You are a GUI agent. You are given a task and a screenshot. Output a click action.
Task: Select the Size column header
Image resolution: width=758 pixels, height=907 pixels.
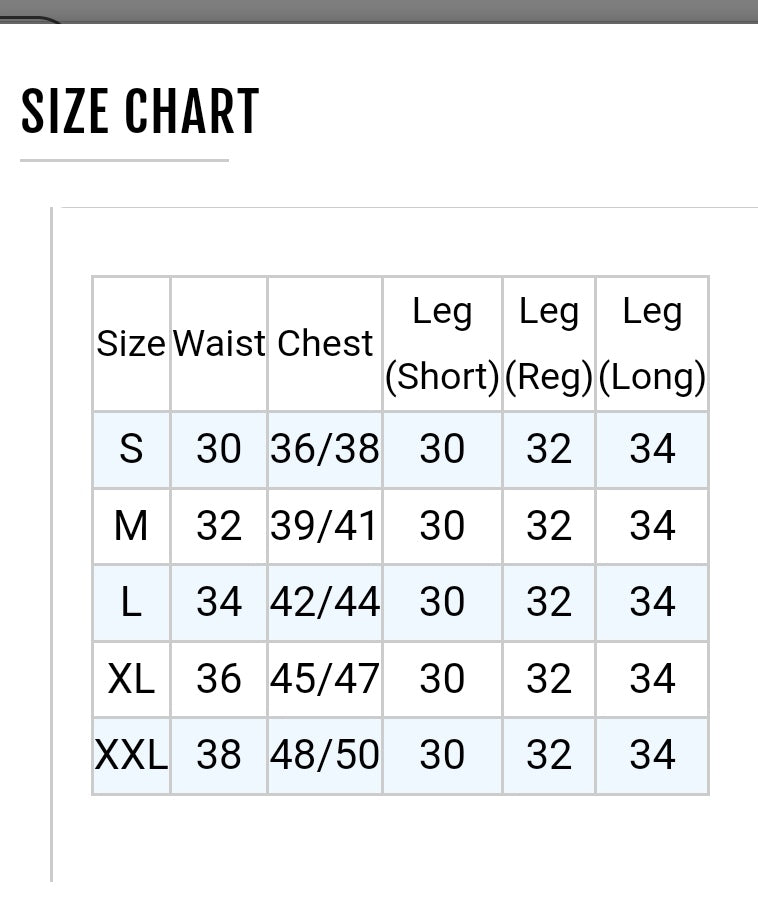click(x=131, y=343)
